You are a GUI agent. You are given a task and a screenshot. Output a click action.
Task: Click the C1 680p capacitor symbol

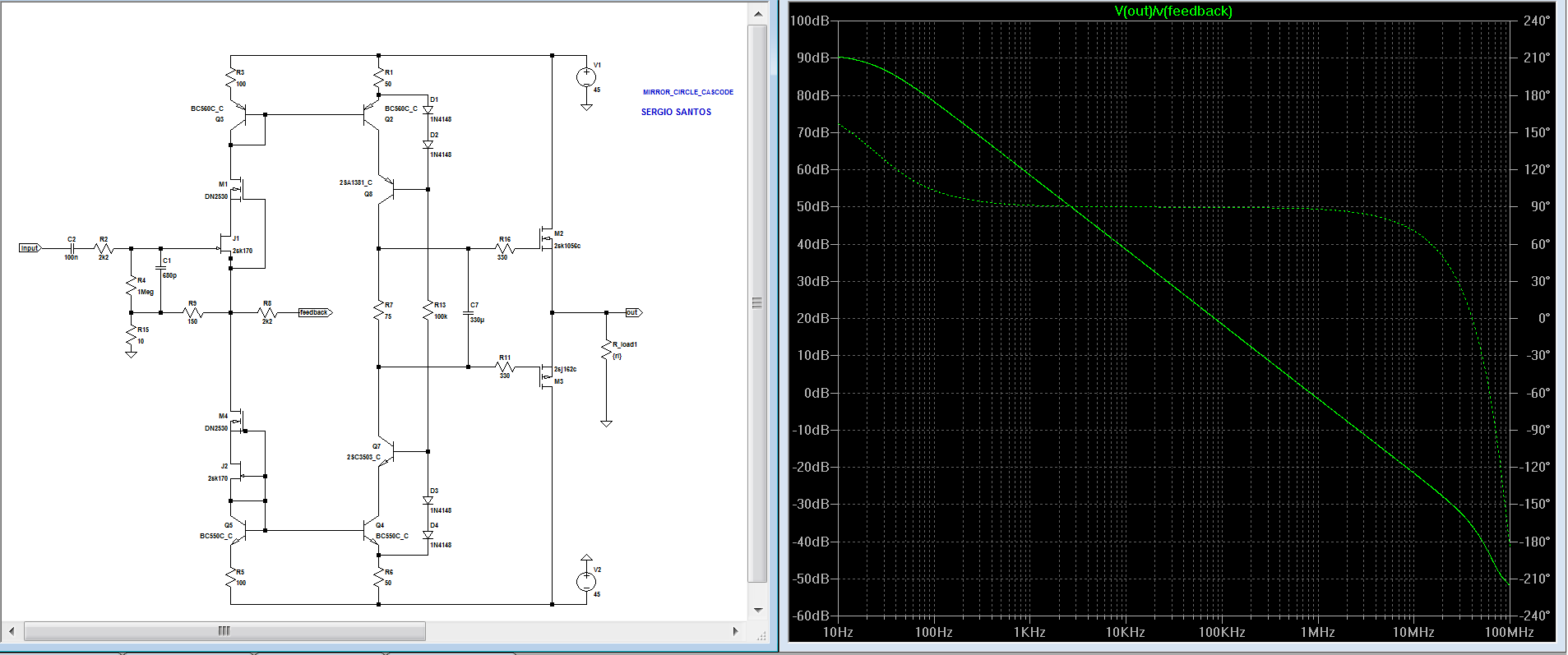(160, 267)
